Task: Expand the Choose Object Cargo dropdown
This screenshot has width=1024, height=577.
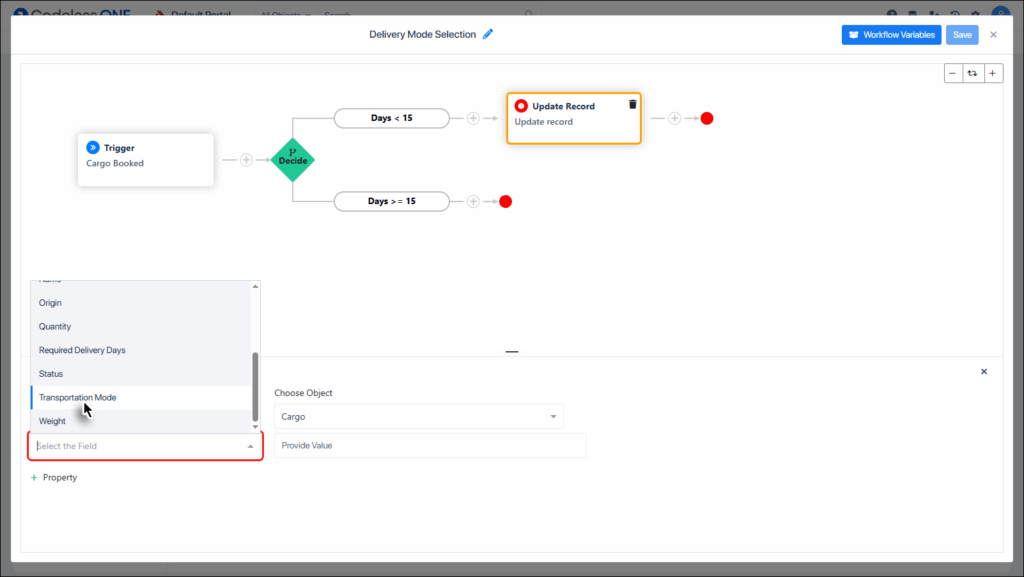Action: tap(418, 416)
